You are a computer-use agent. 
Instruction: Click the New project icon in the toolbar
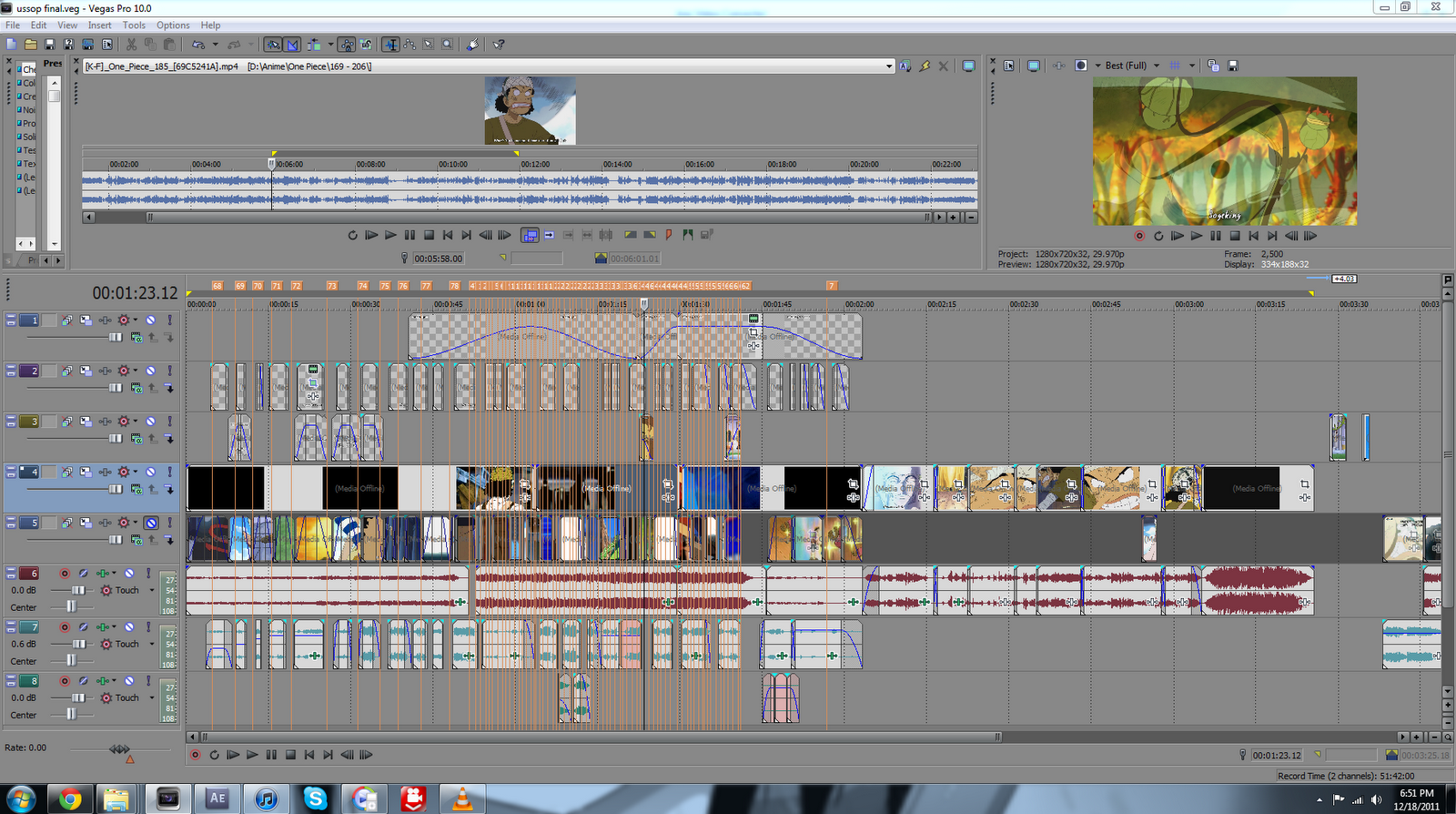12,44
